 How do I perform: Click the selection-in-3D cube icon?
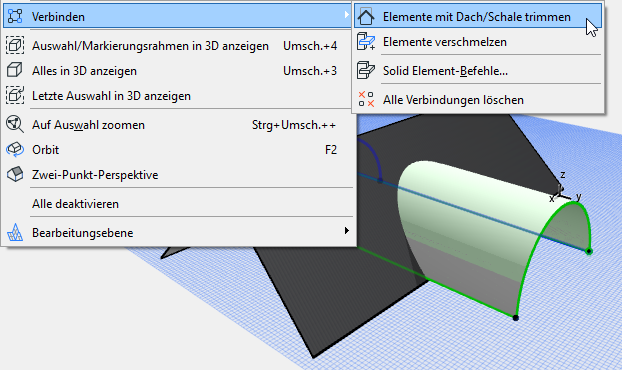click(15, 45)
